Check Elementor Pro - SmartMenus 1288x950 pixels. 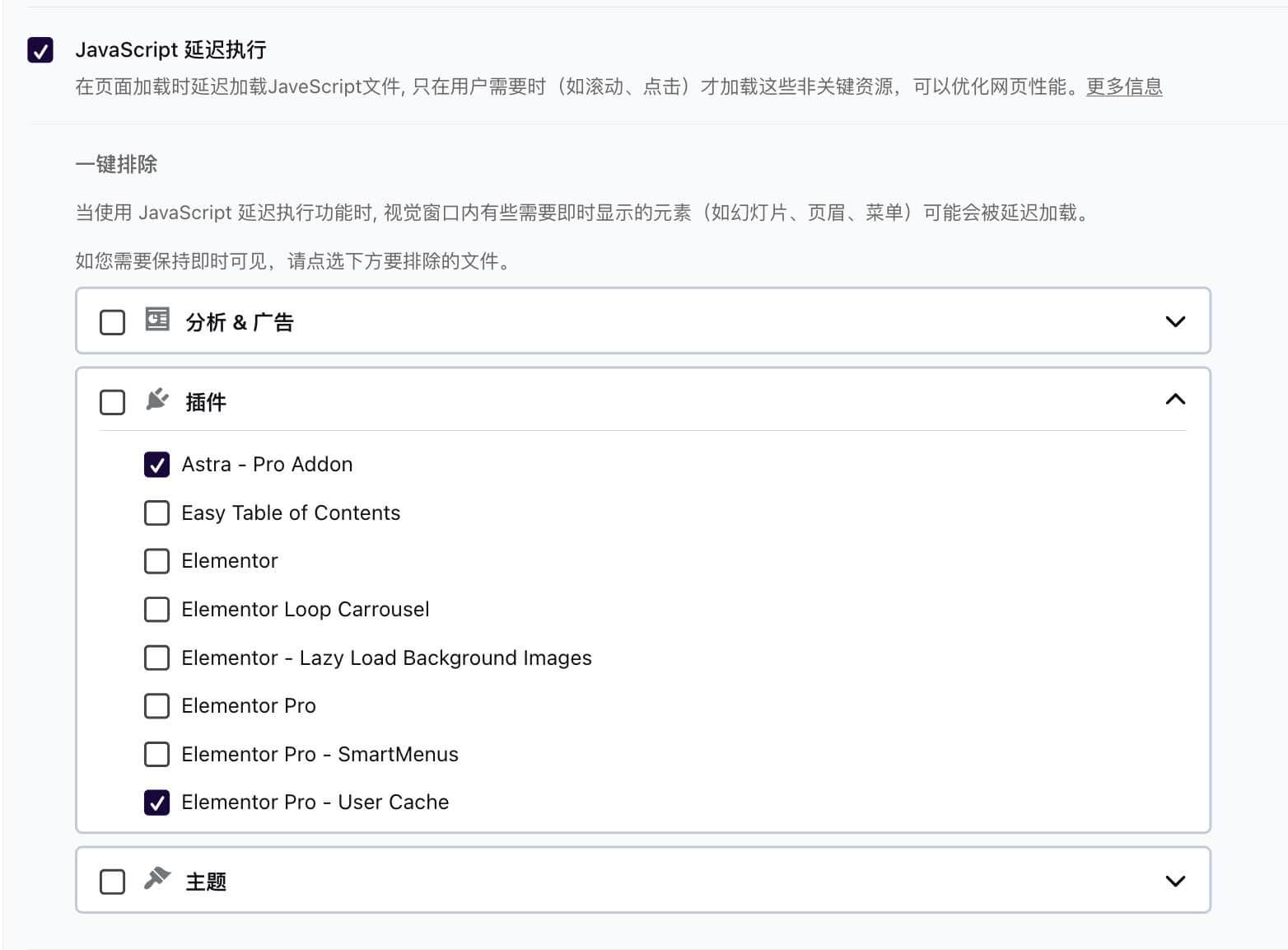click(x=156, y=755)
